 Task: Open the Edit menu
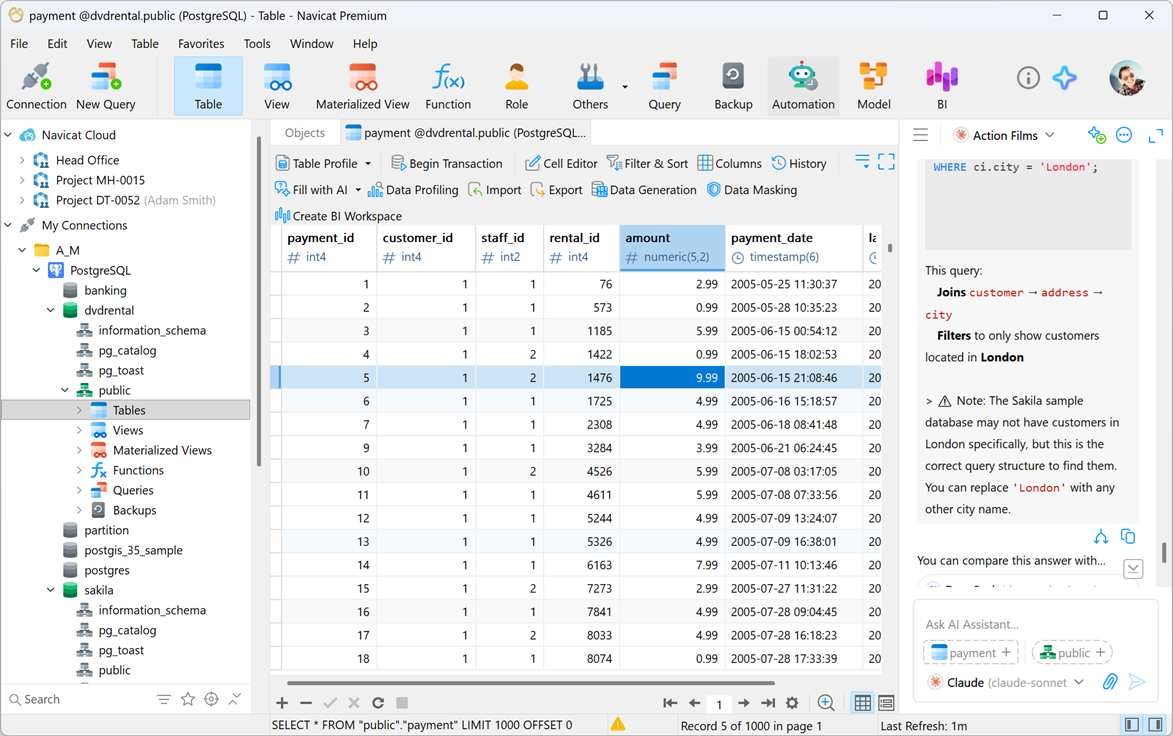click(x=57, y=43)
